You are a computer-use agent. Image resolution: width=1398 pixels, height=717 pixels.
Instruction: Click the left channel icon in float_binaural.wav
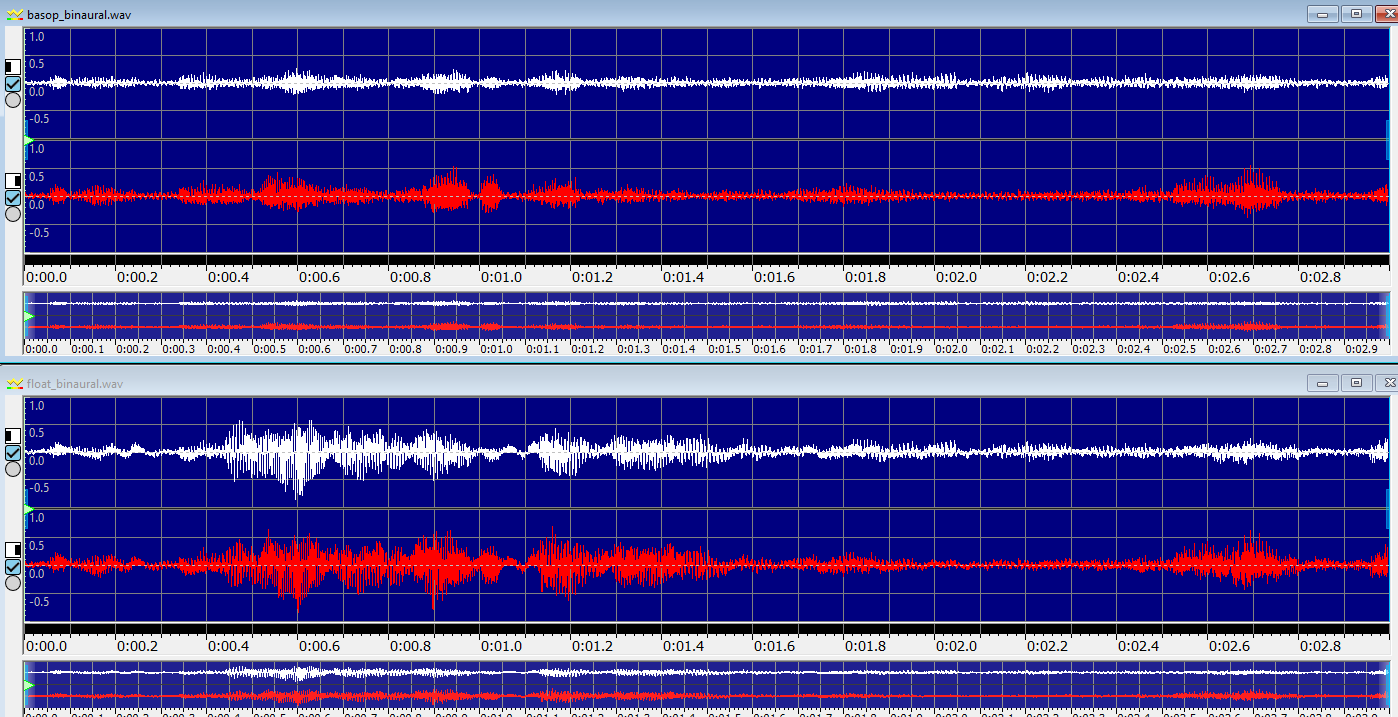[12, 436]
